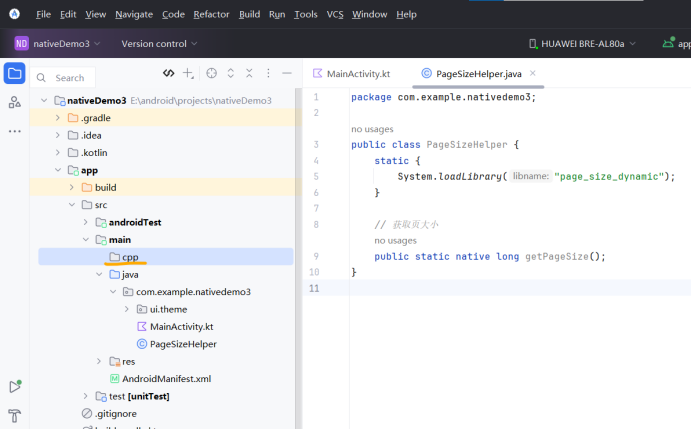The width and height of the screenshot is (692, 430).
Task: Collapse the main source folder
Action: [x=86, y=240]
